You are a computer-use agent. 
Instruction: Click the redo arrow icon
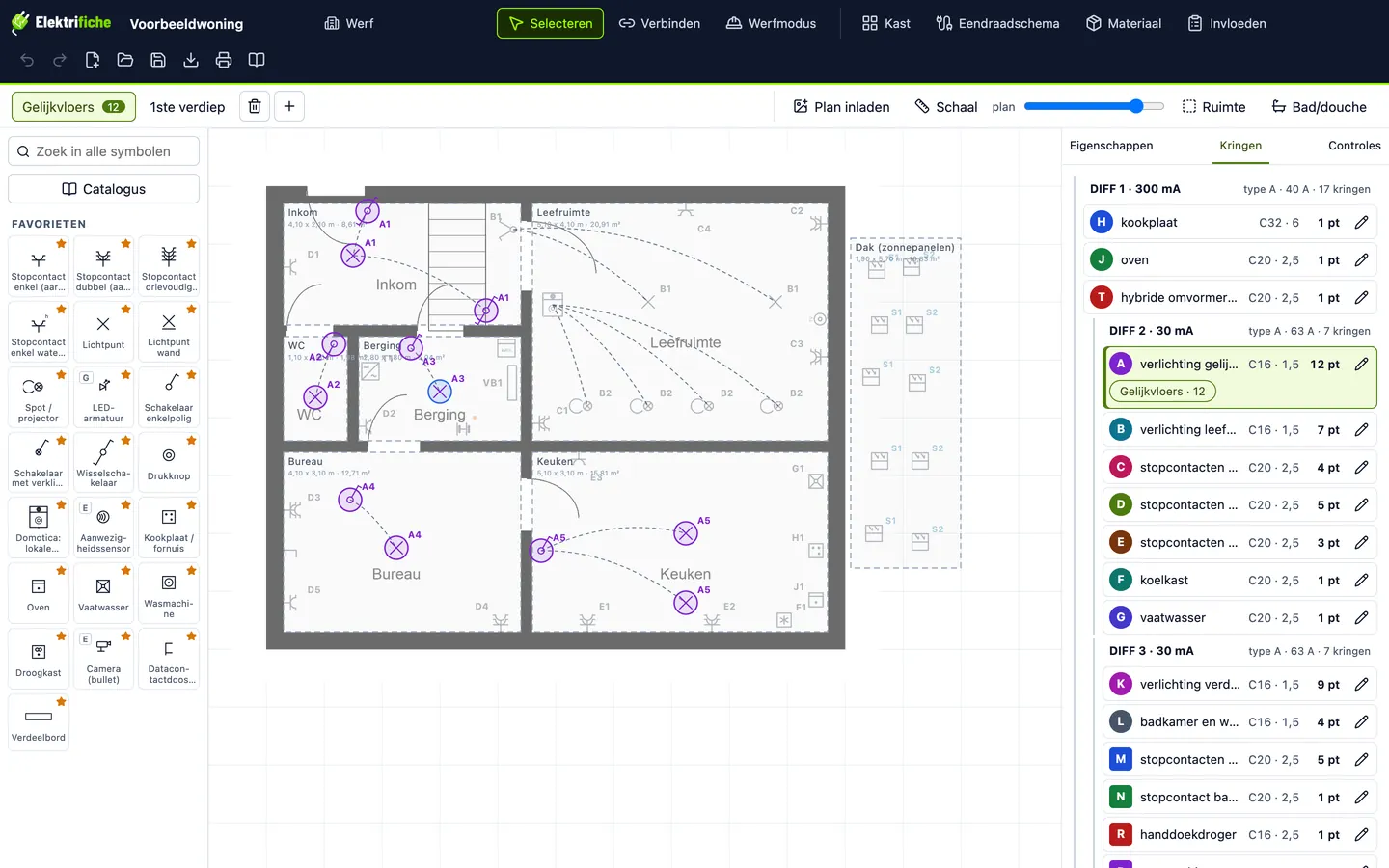point(60,60)
